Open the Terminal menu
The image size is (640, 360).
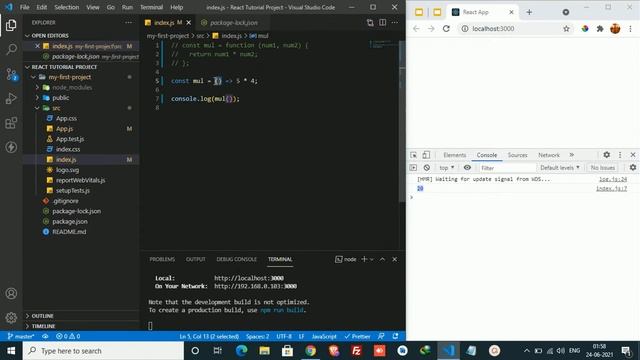coord(151,7)
